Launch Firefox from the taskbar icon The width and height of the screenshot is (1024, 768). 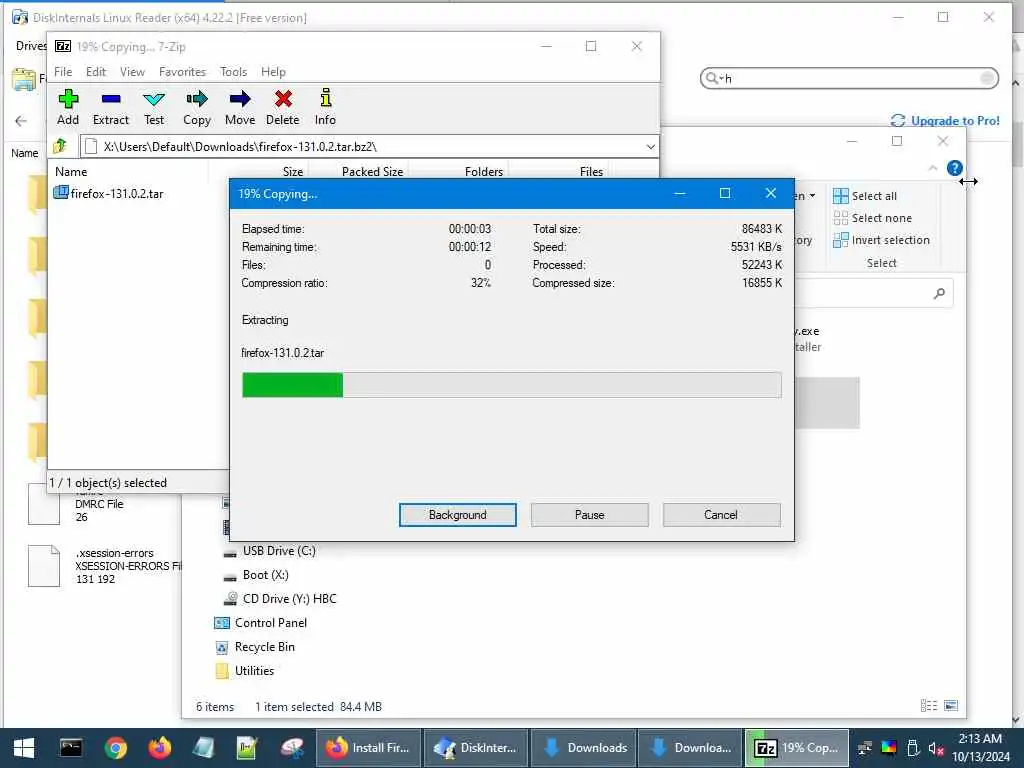159,748
